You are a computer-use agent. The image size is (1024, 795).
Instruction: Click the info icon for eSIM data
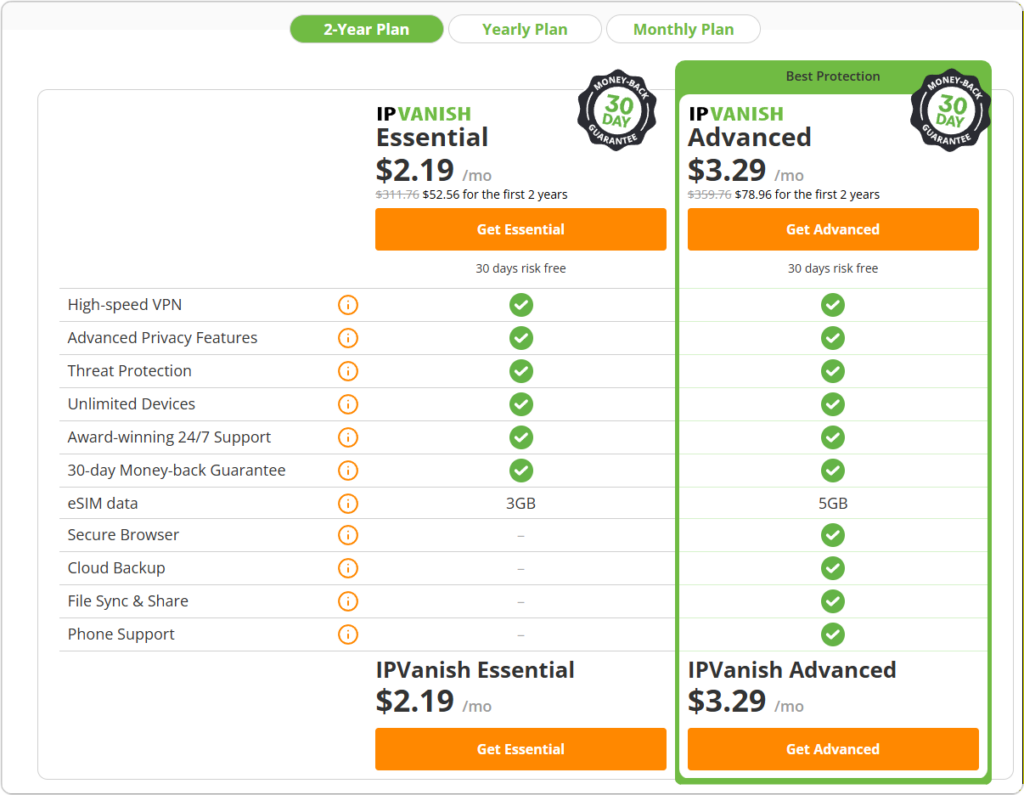pos(348,503)
